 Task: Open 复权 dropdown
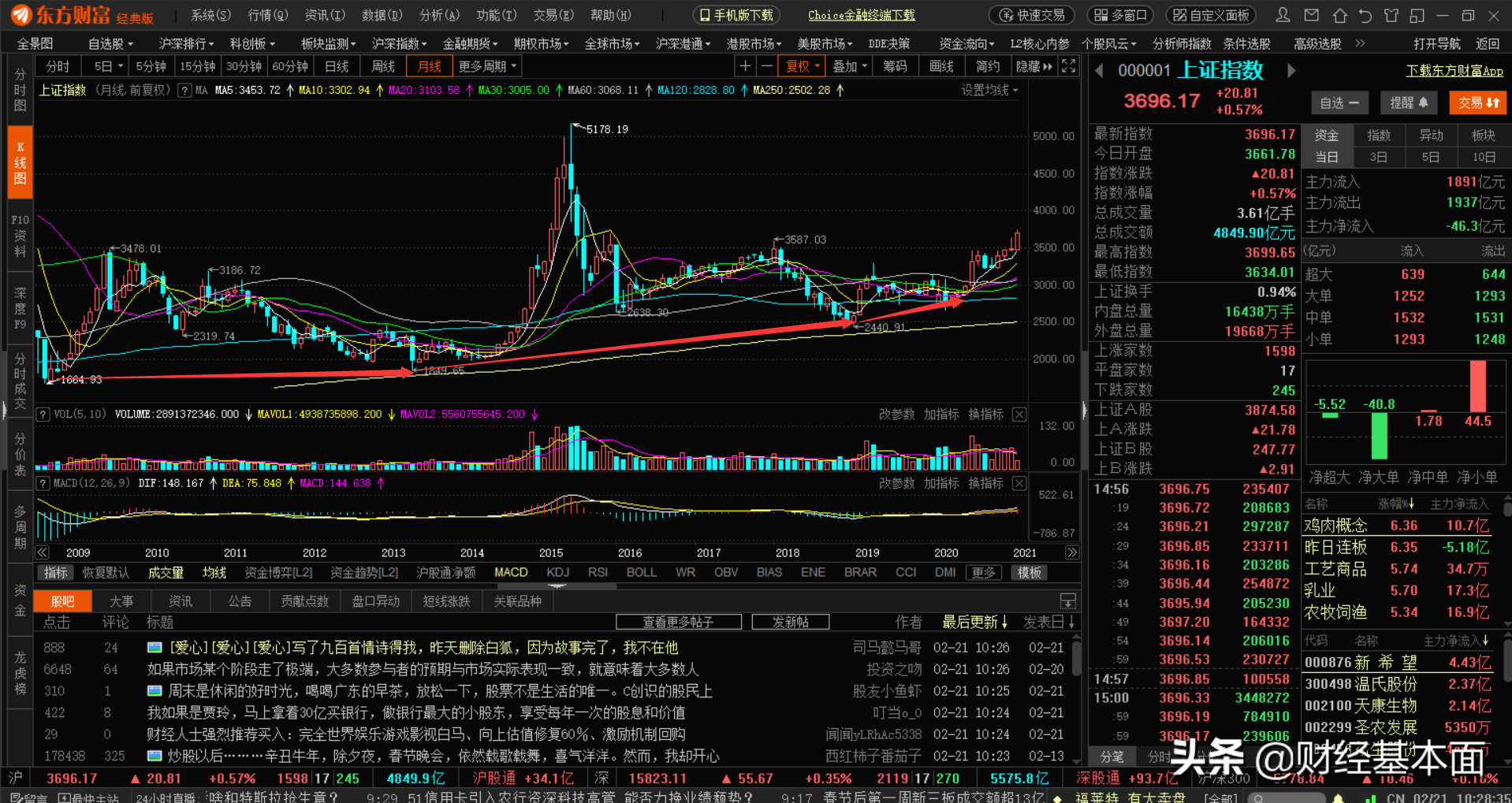click(803, 66)
